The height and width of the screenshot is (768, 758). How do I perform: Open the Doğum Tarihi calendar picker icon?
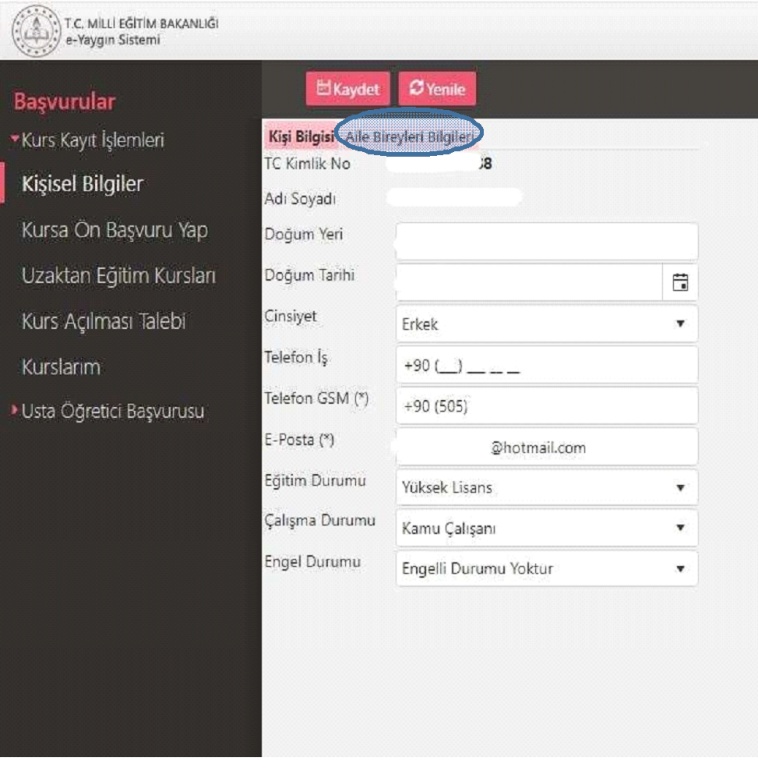click(680, 283)
